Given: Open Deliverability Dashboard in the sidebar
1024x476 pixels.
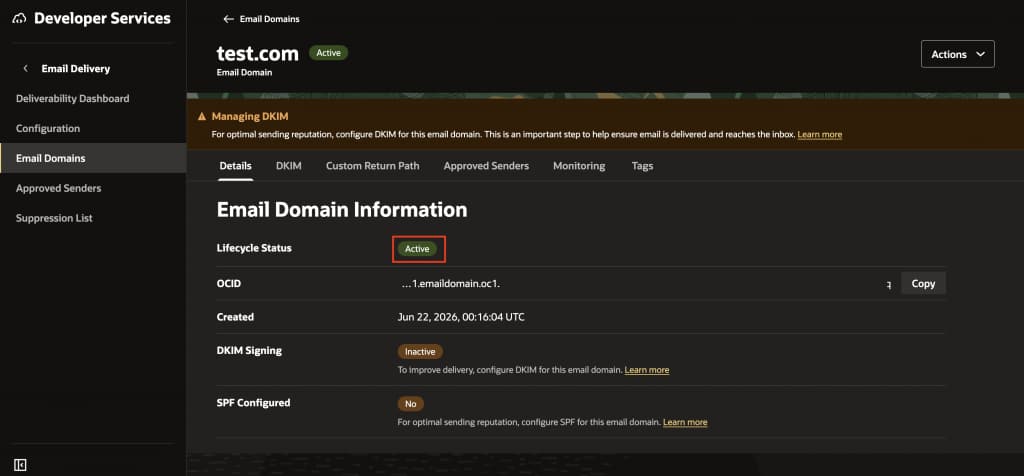Looking at the screenshot, I should point(72,99).
